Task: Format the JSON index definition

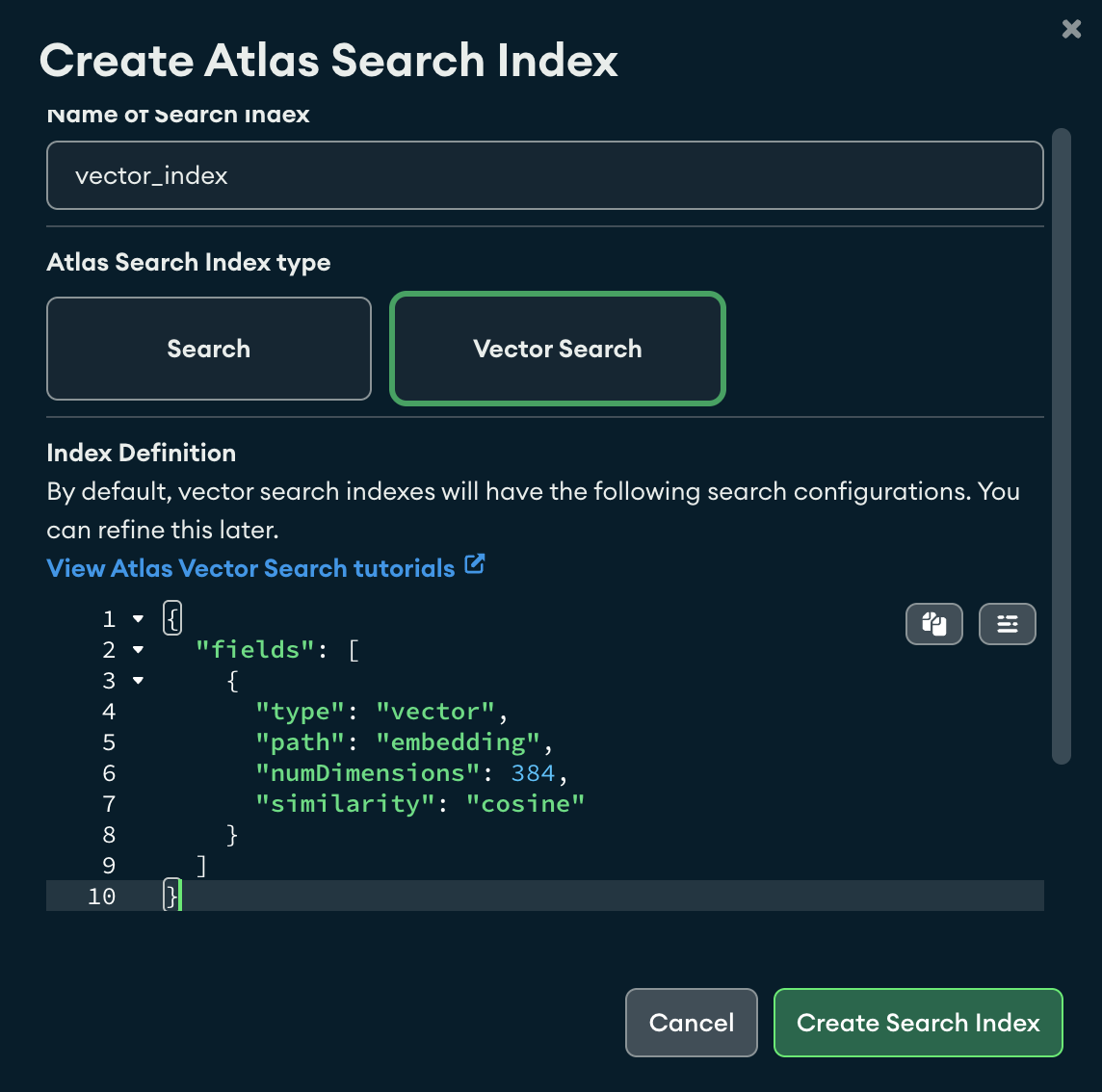Action: [x=1008, y=624]
